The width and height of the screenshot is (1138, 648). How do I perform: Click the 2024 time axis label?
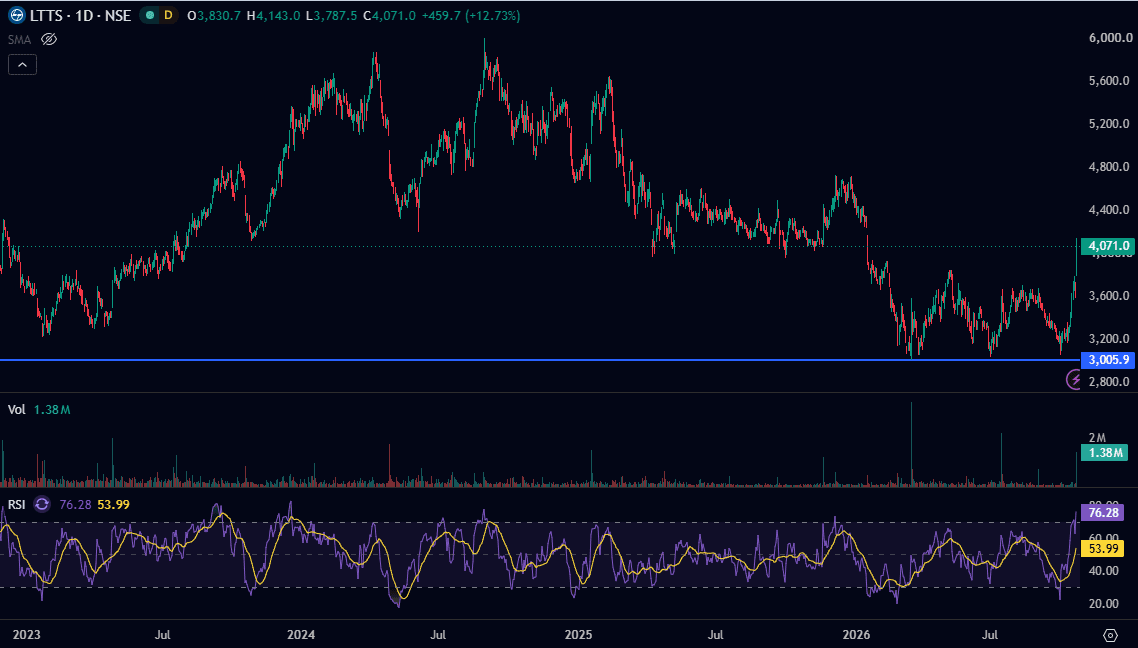pyautogui.click(x=301, y=635)
